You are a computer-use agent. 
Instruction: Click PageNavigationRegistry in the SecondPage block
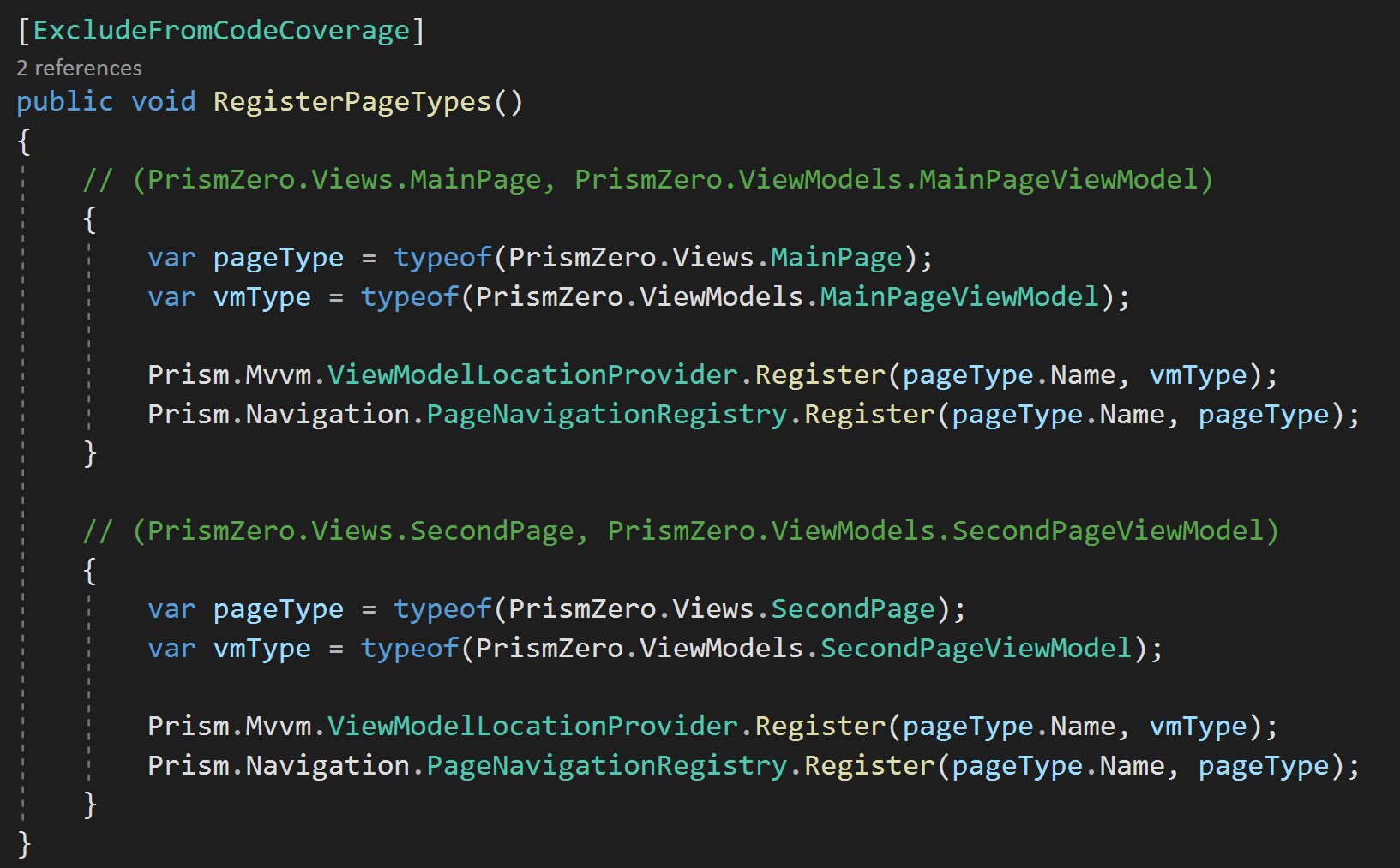[607, 766]
